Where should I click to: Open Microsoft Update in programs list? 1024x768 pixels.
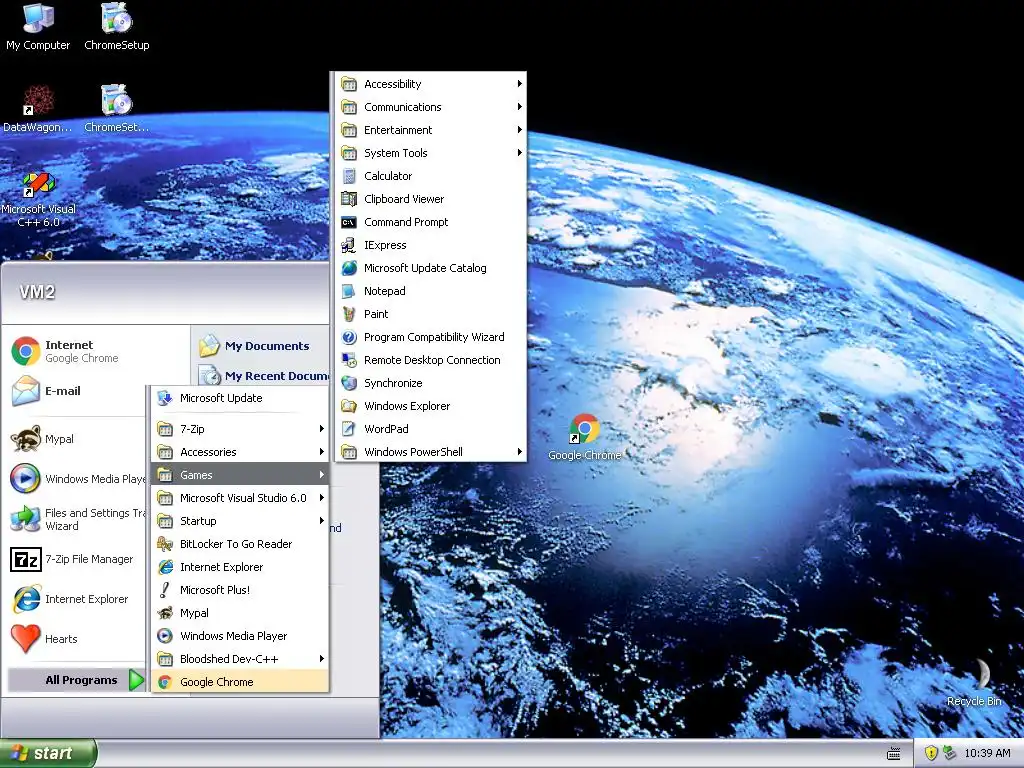coord(240,398)
